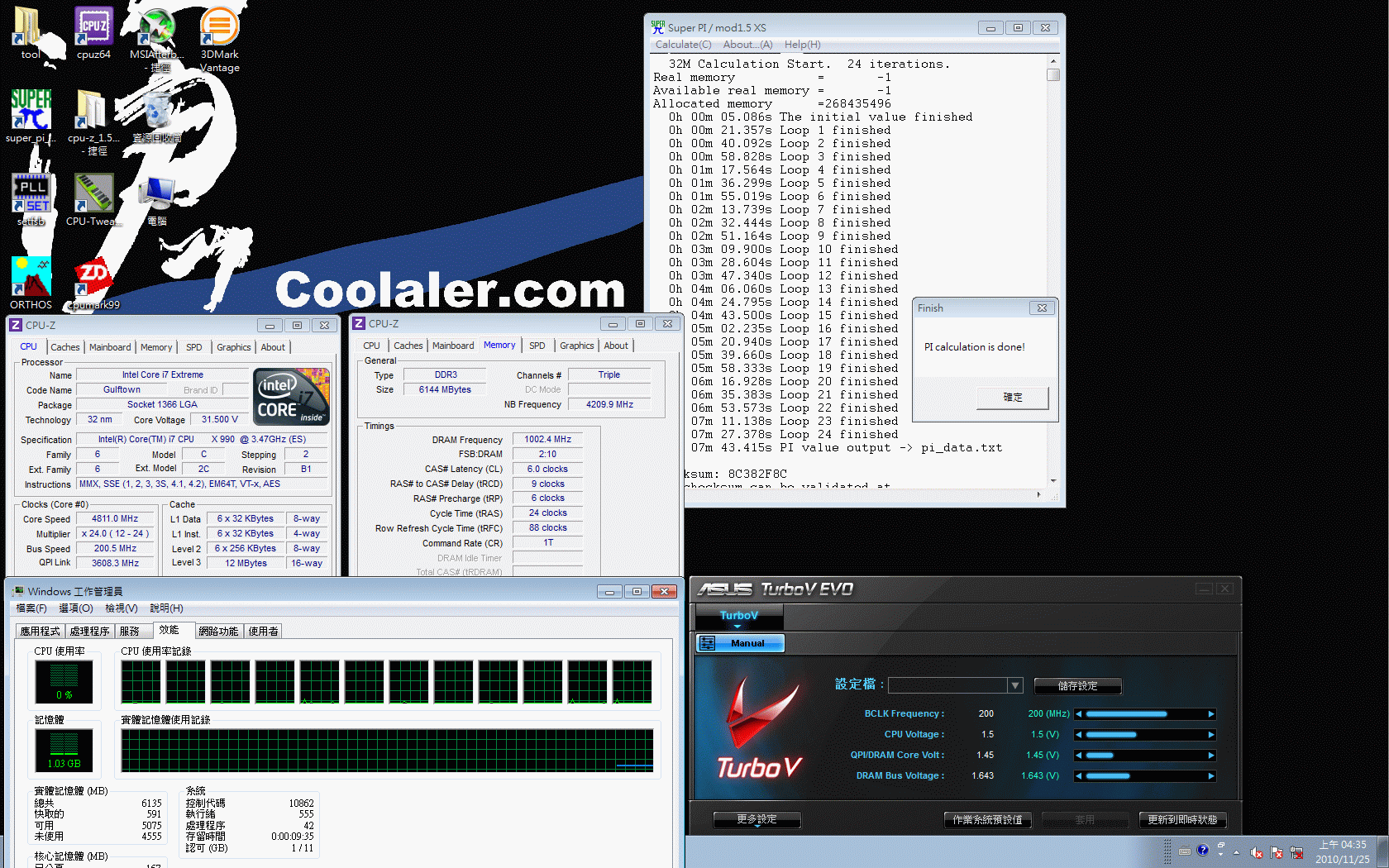Launch cpuz64 desktop shortcut

tap(93, 33)
